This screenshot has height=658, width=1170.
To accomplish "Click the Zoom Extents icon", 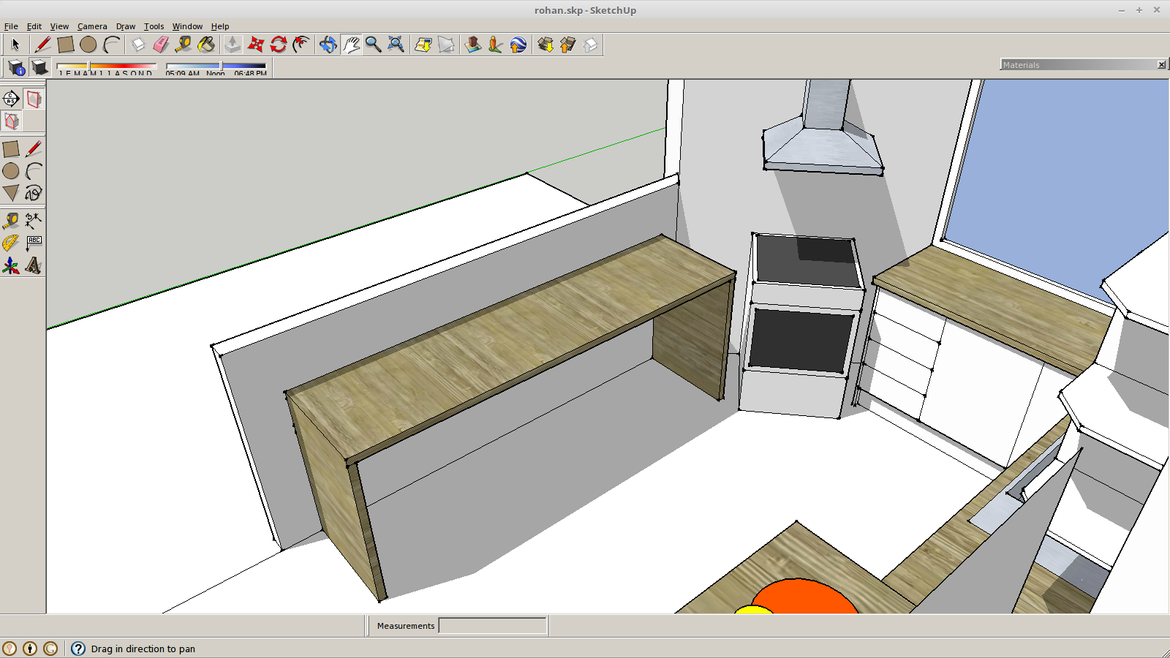I will point(396,45).
